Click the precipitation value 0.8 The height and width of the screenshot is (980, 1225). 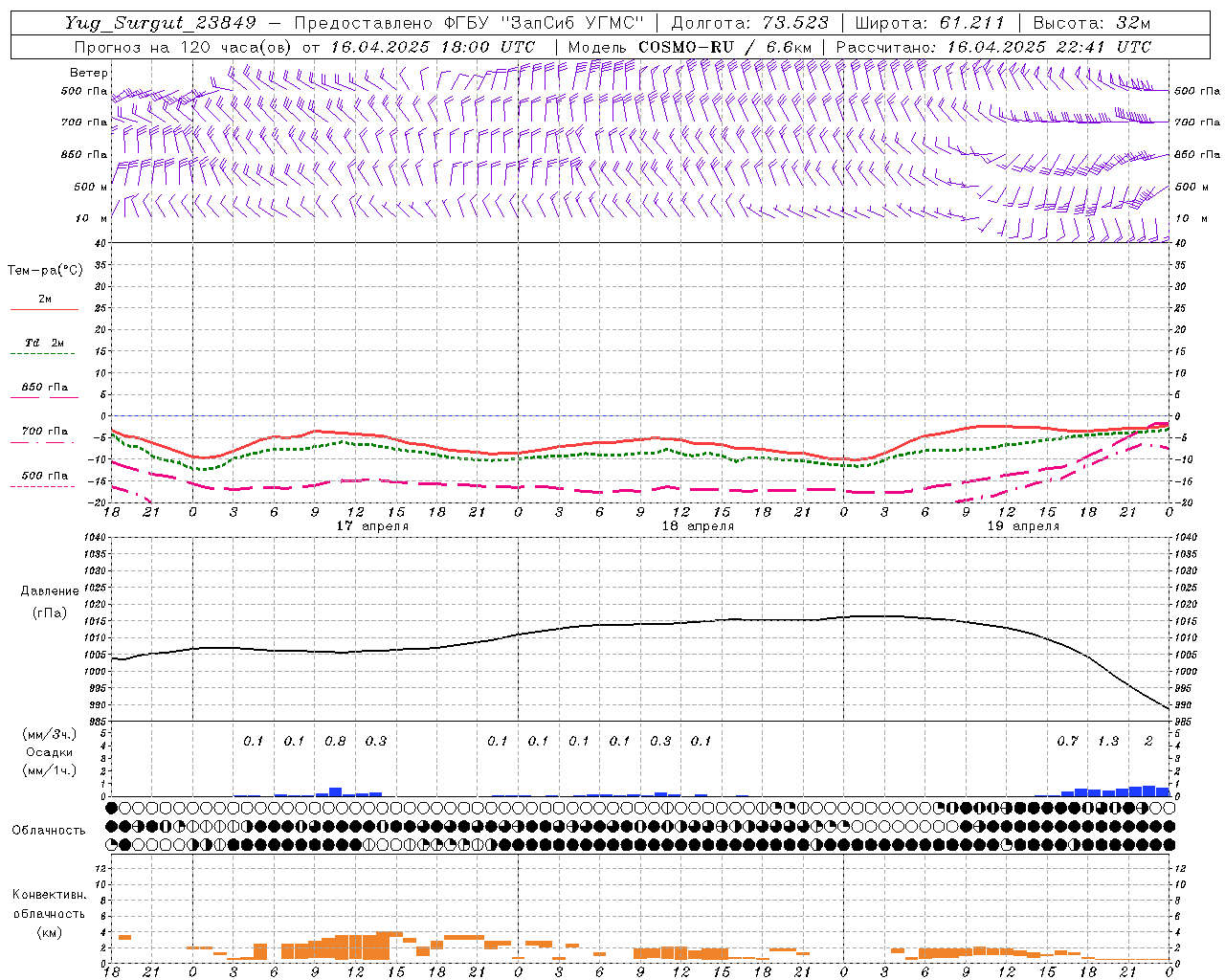[x=335, y=742]
